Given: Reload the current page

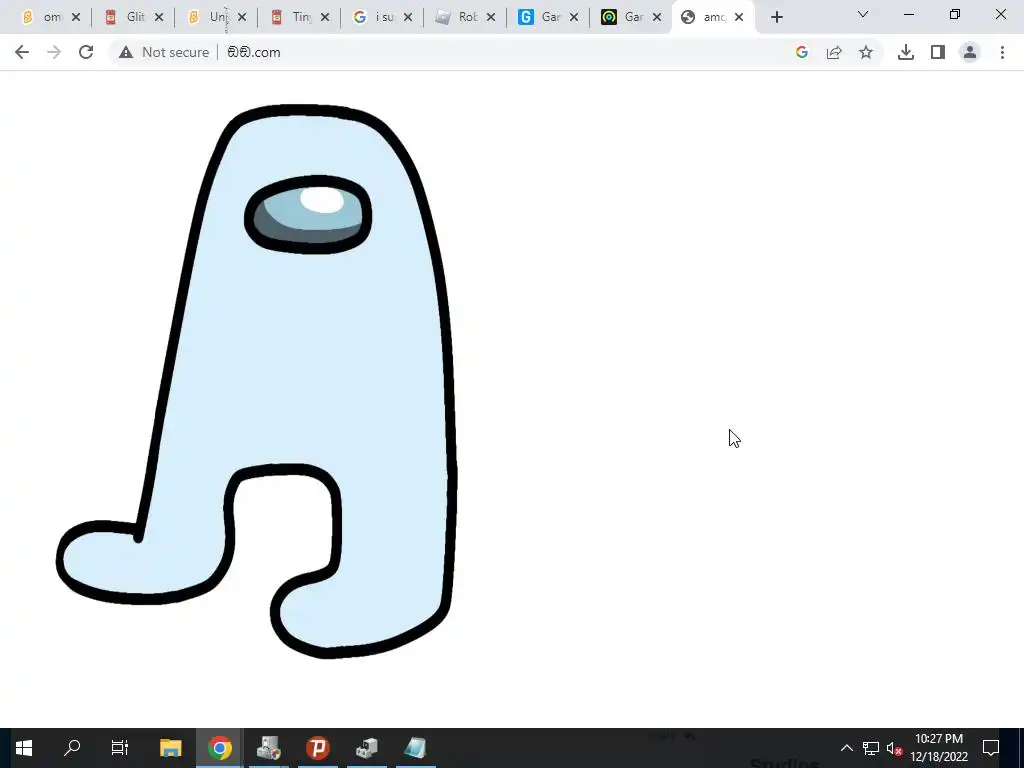Looking at the screenshot, I should pos(86,52).
